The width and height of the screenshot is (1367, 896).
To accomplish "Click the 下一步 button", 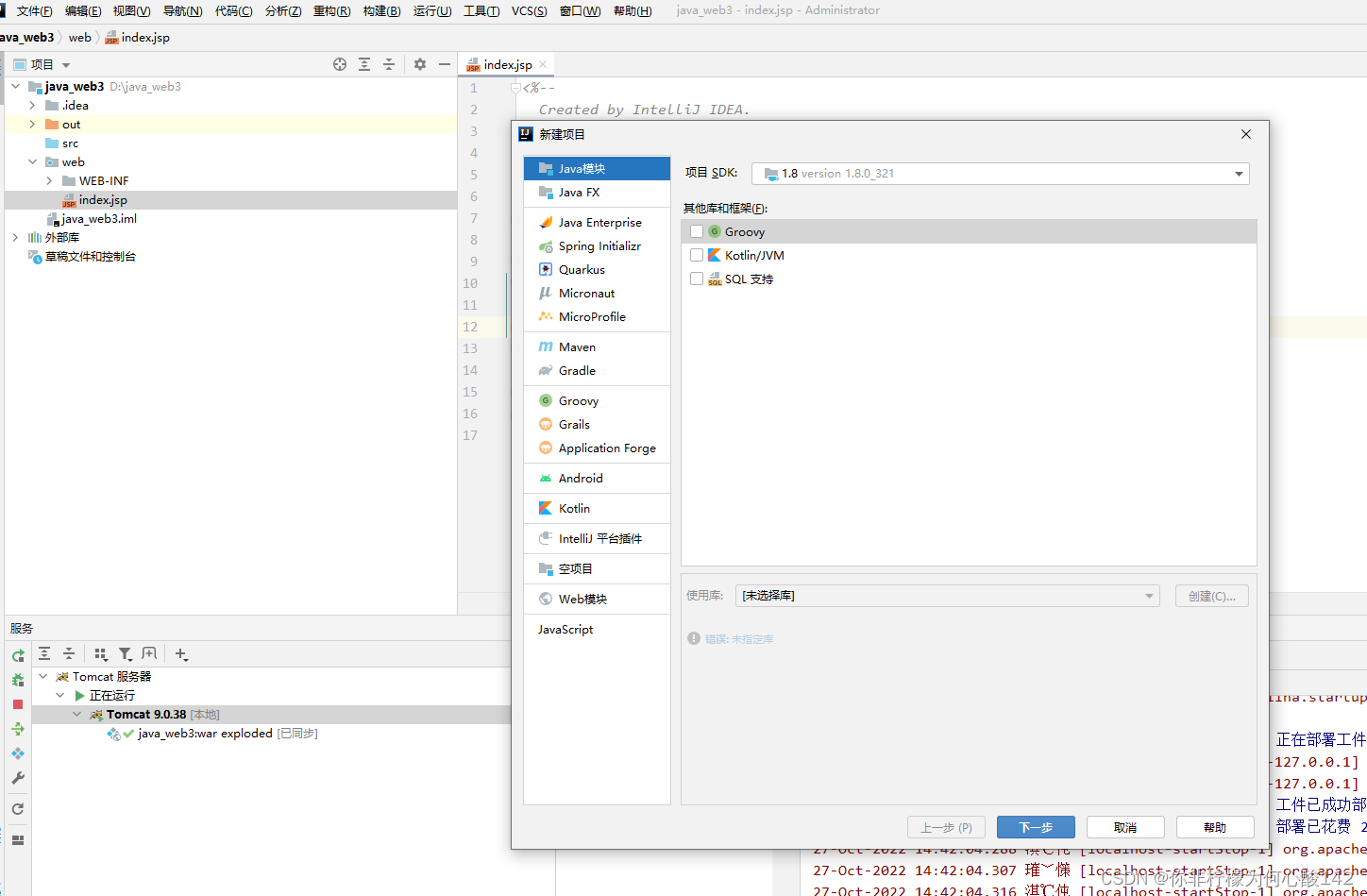I will (1036, 827).
